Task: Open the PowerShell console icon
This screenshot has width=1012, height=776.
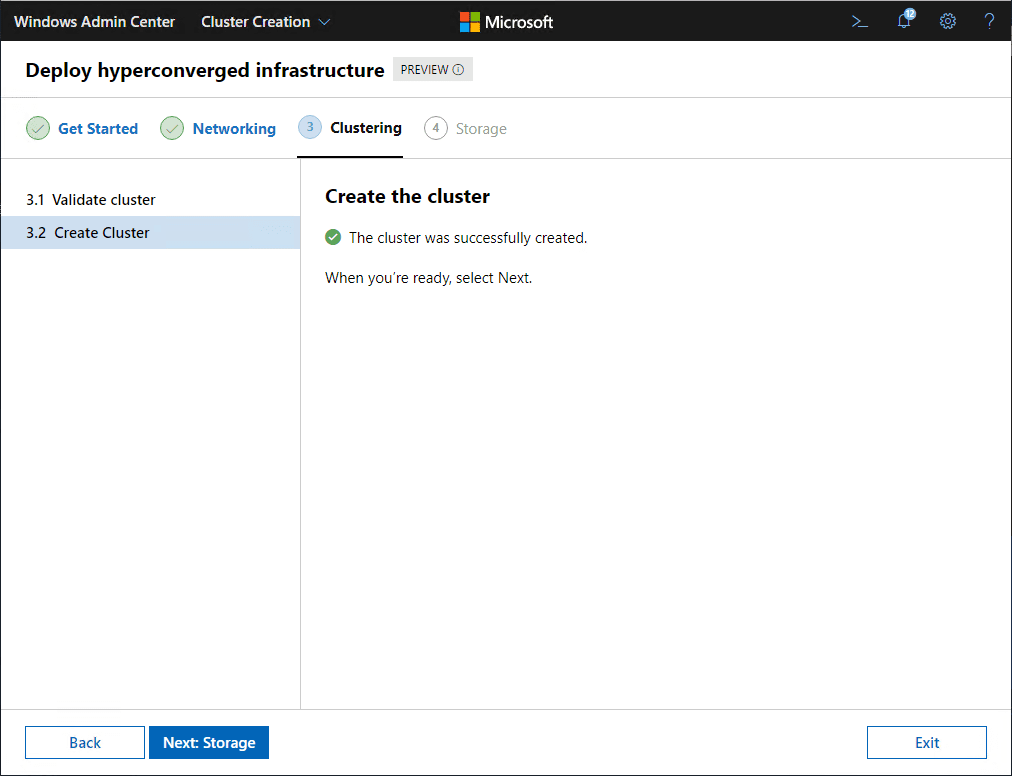Action: pos(859,21)
